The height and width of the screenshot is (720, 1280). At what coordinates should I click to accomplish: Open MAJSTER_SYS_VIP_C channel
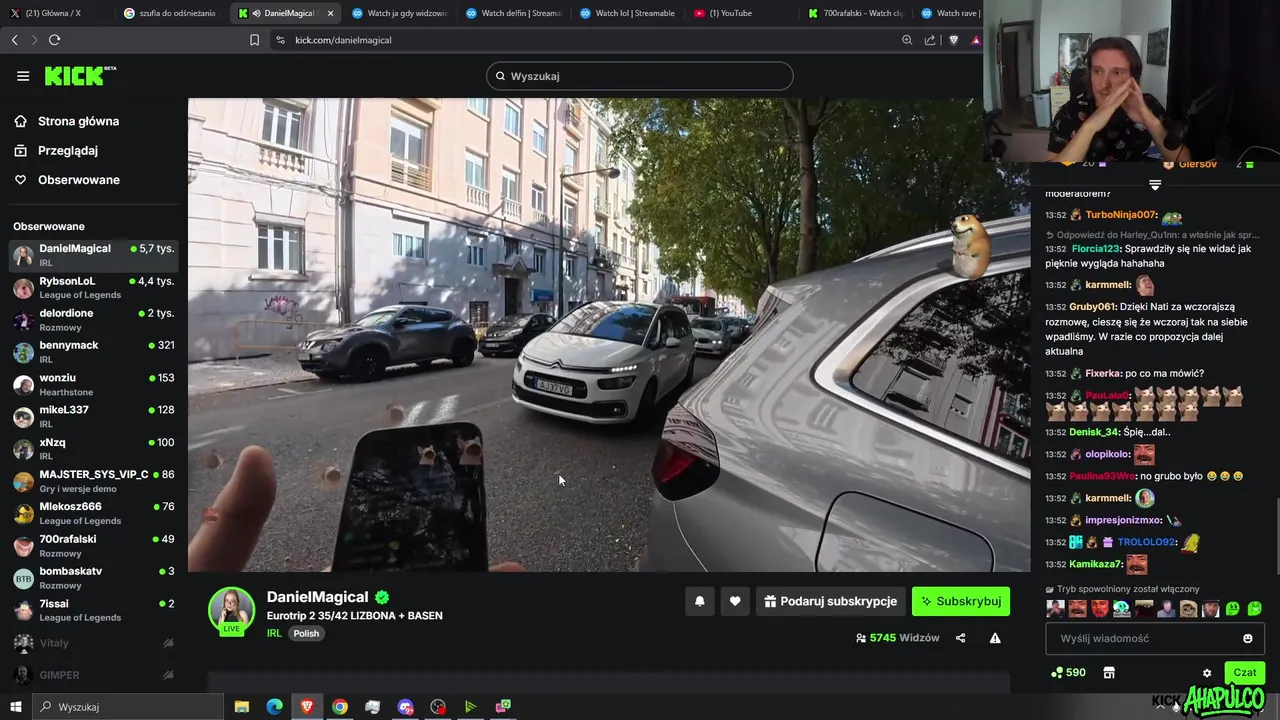(x=94, y=480)
